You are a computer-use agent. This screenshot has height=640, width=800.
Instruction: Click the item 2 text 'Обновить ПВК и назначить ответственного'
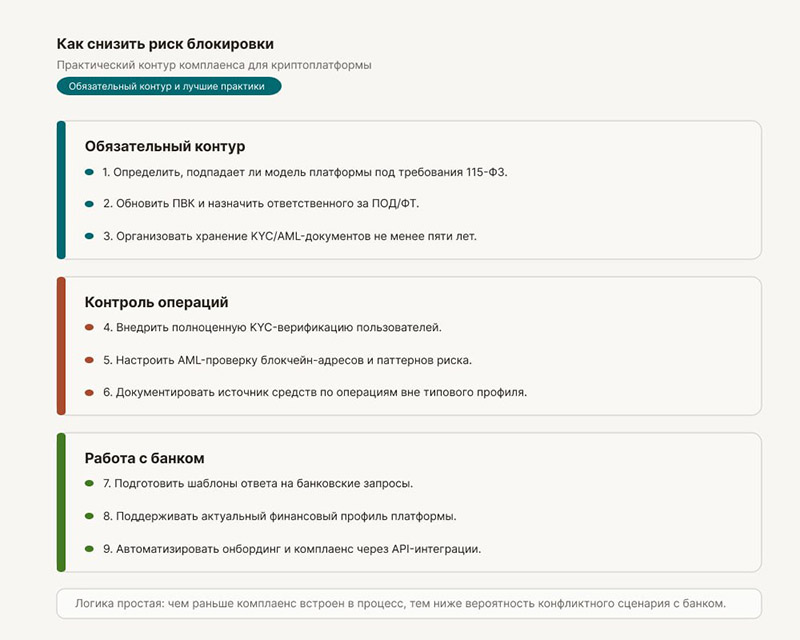(267, 204)
